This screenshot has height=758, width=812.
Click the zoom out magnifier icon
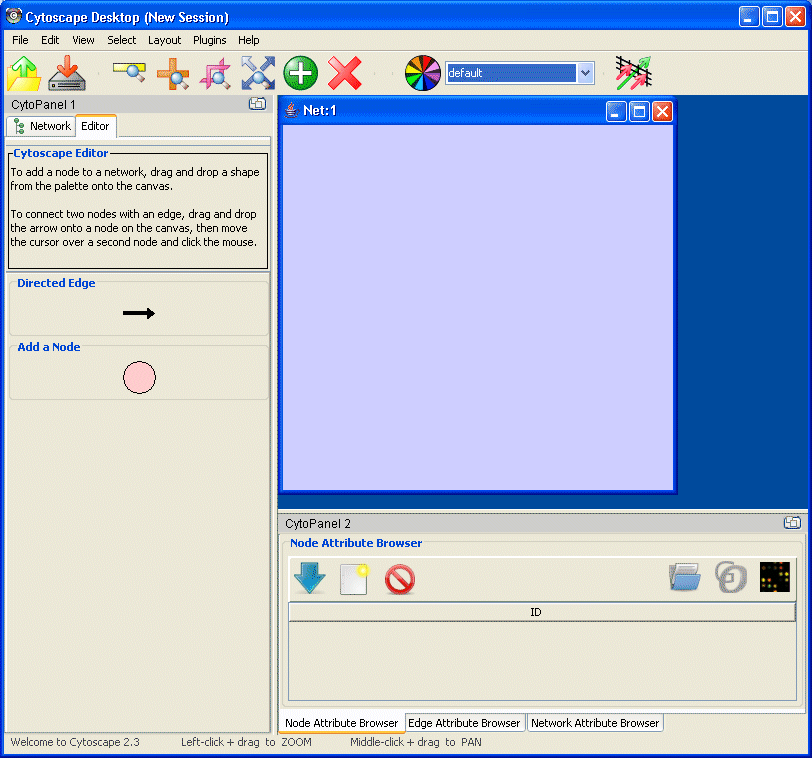(x=129, y=73)
